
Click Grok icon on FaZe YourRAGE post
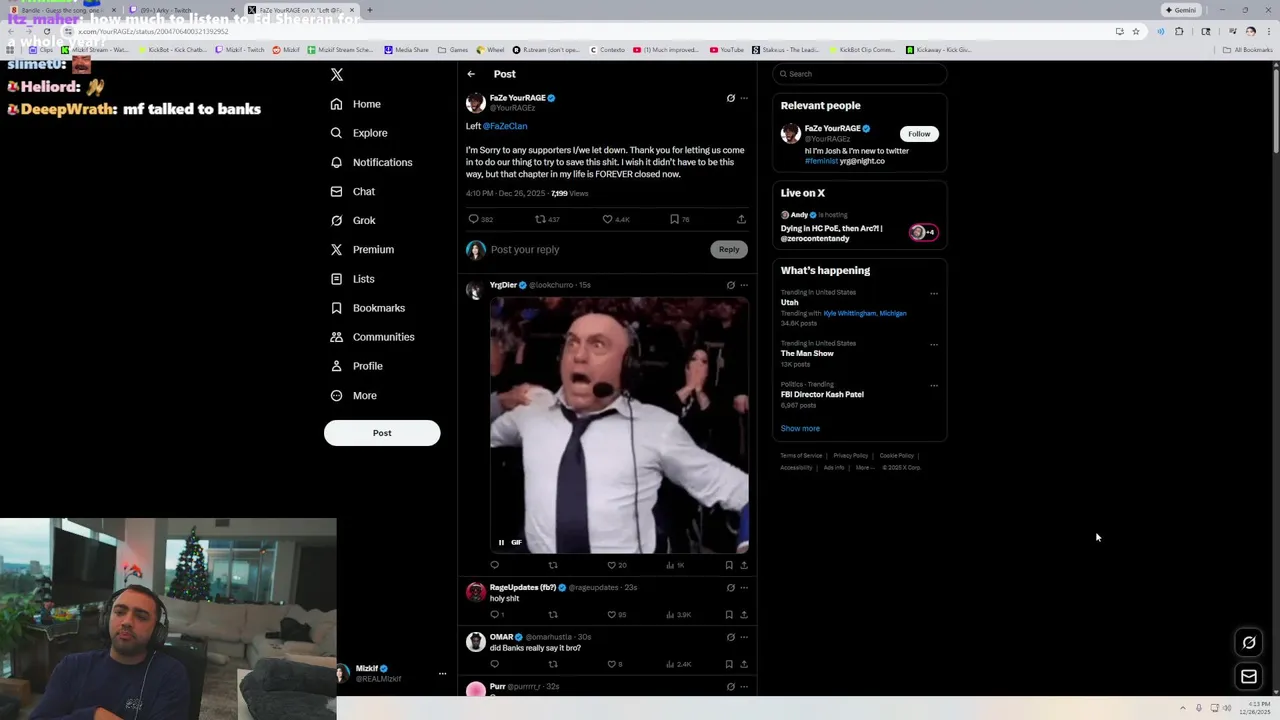pyautogui.click(x=730, y=98)
